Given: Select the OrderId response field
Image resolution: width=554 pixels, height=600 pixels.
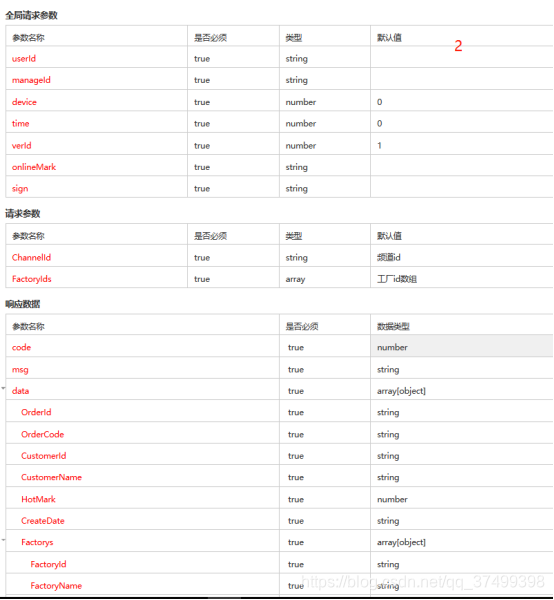Looking at the screenshot, I should point(36,412).
